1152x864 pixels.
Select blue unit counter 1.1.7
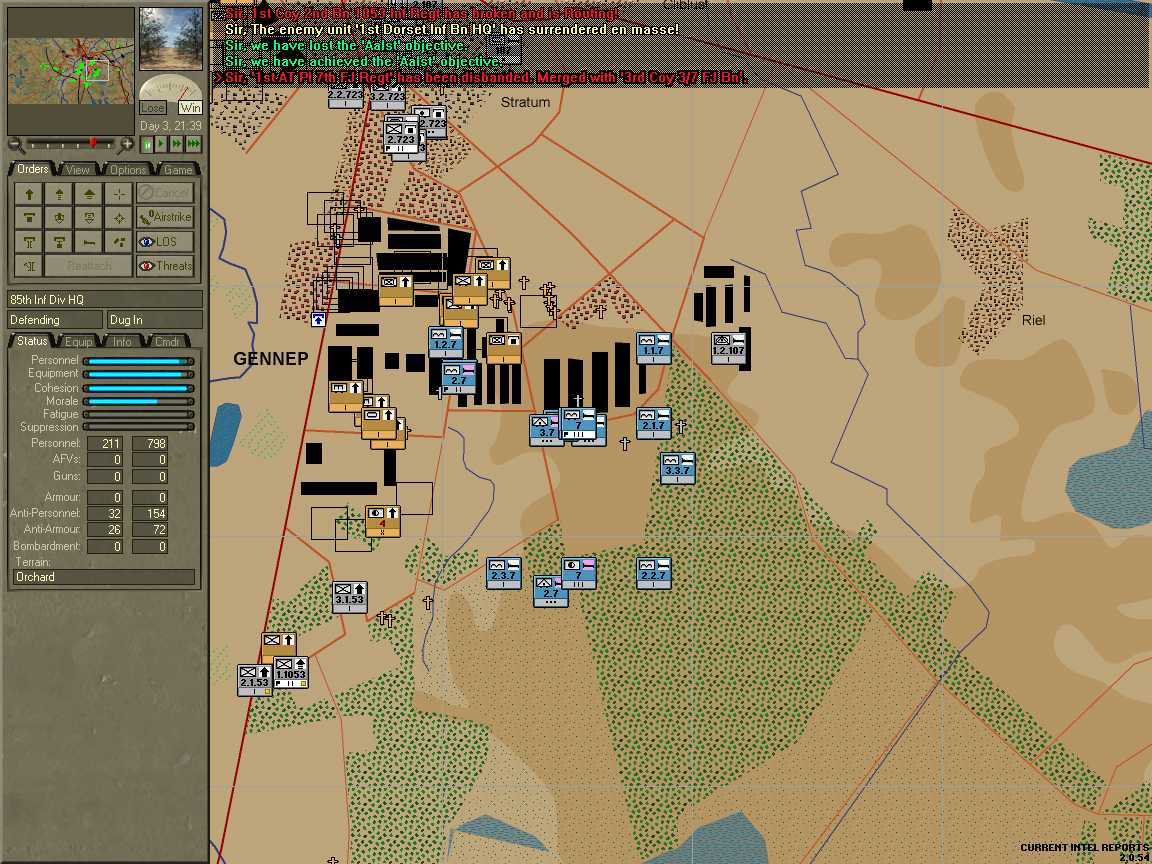pyautogui.click(x=654, y=348)
